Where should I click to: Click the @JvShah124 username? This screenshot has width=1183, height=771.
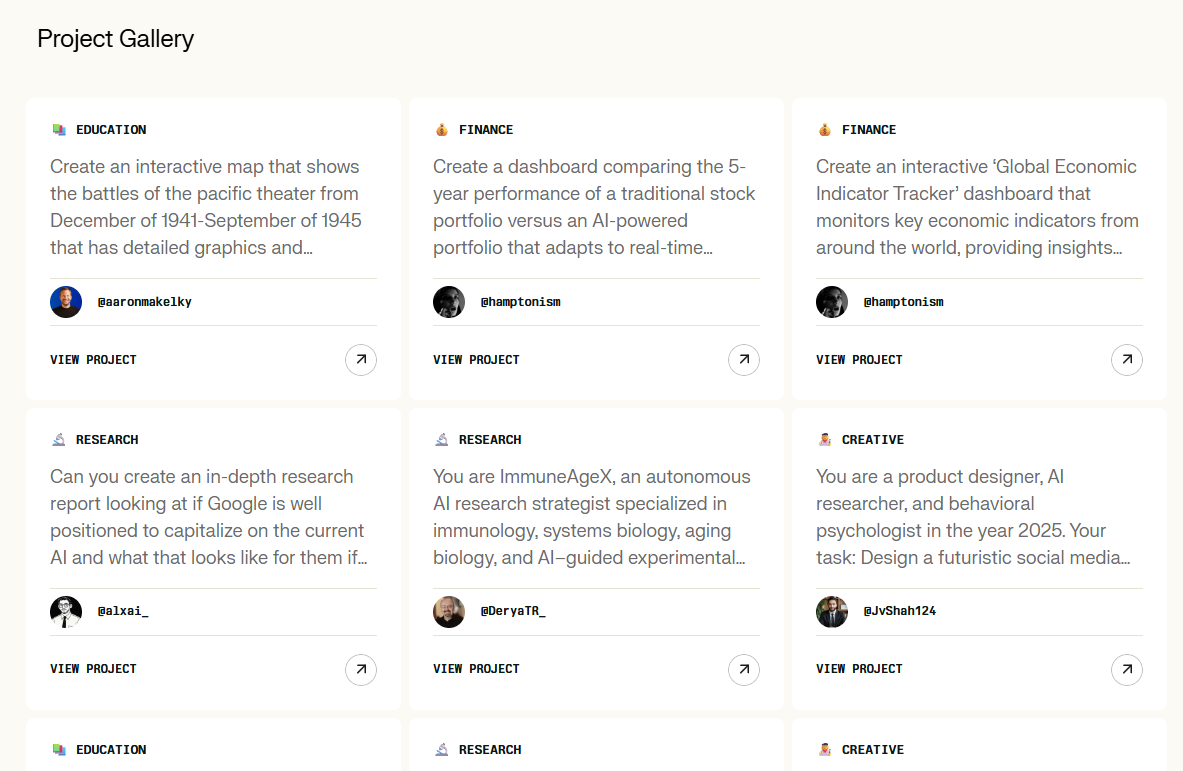click(900, 611)
